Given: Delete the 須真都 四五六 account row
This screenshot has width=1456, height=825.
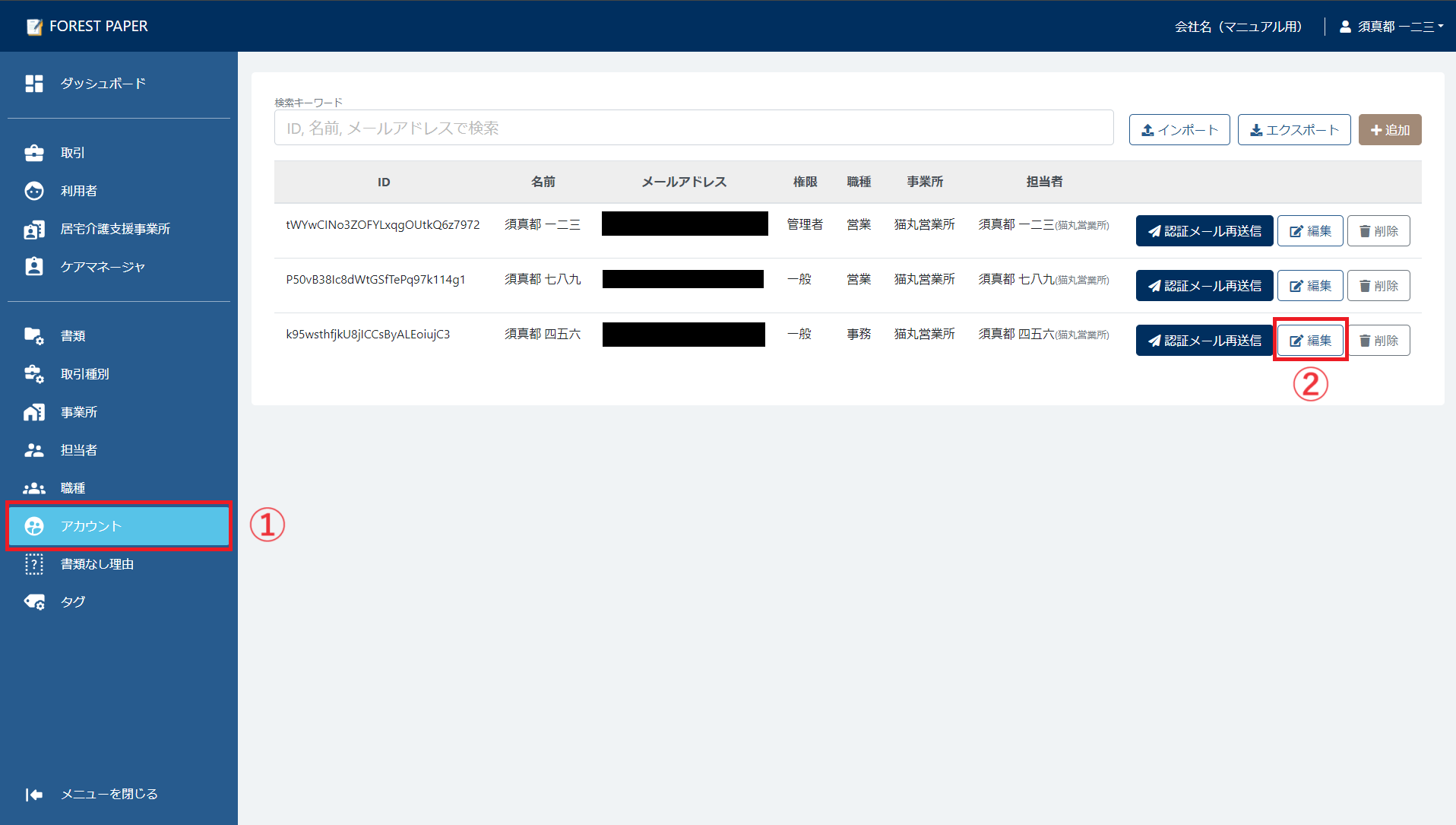Looking at the screenshot, I should (x=1378, y=341).
